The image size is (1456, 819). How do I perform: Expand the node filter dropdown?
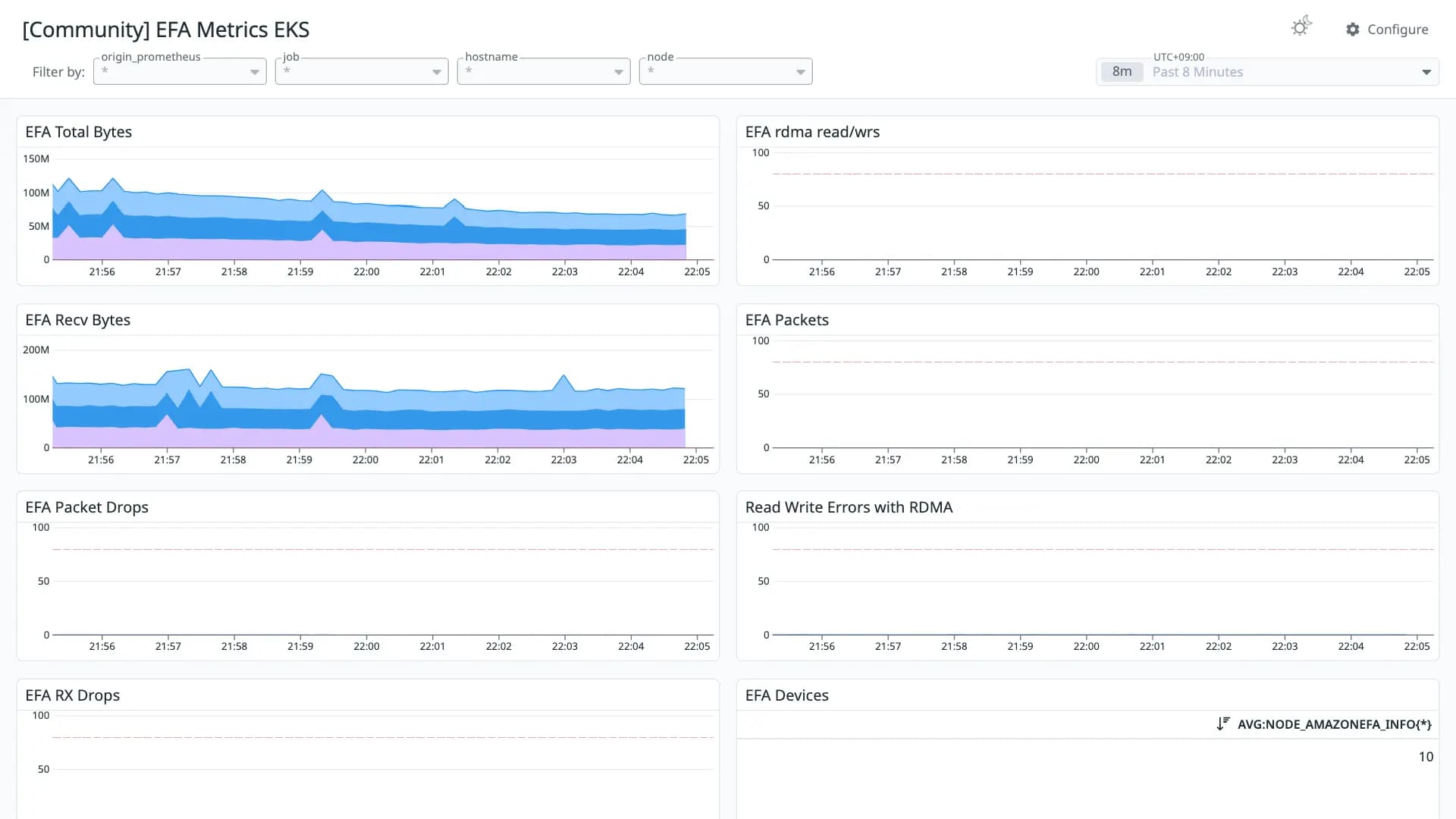pos(726,71)
